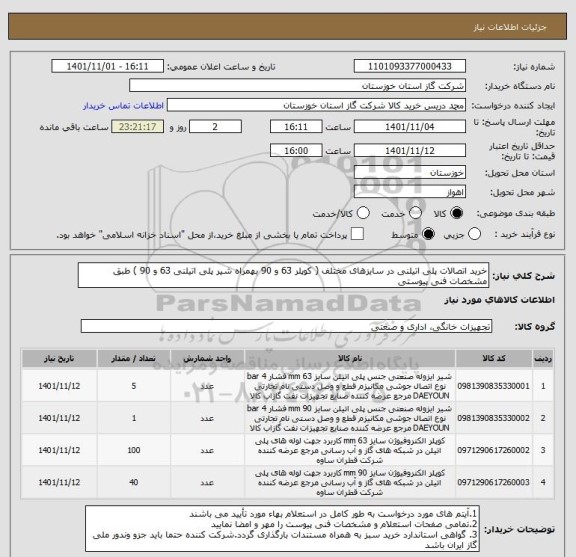
Task: Select the جزیی purchase process radio
Action: click(475, 234)
